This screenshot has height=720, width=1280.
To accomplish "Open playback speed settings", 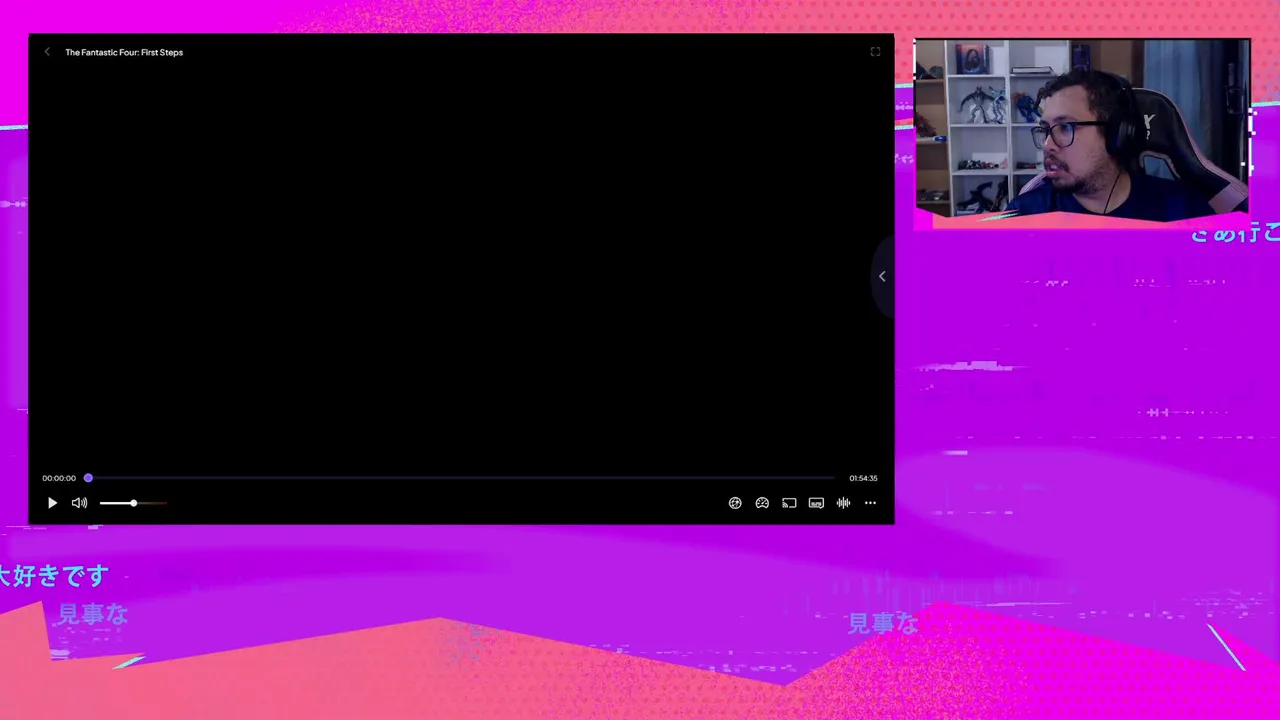I will coord(762,503).
